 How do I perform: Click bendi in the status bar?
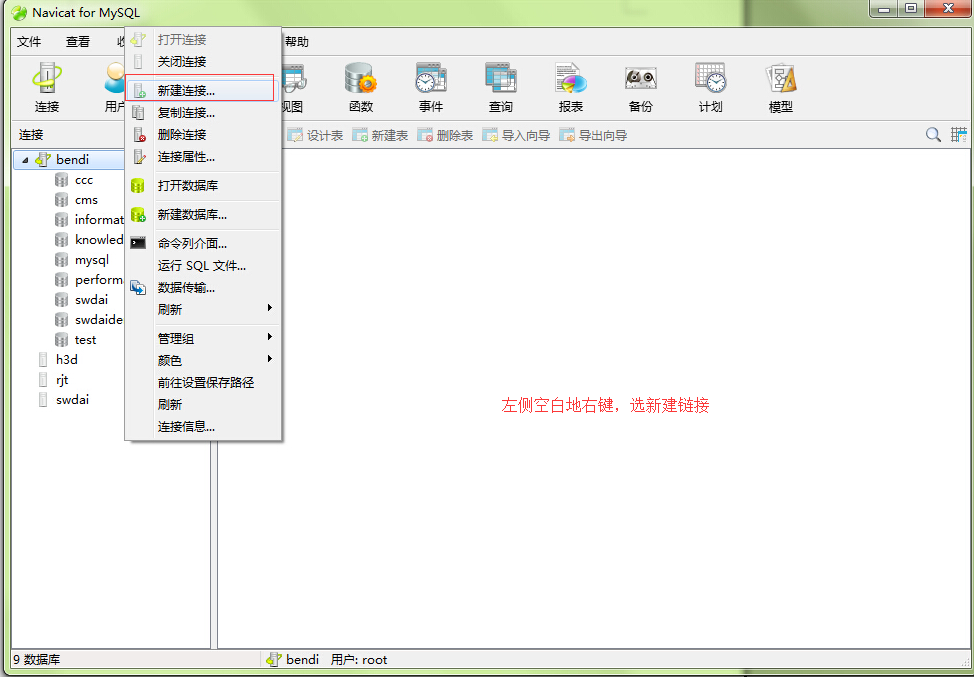(303, 660)
